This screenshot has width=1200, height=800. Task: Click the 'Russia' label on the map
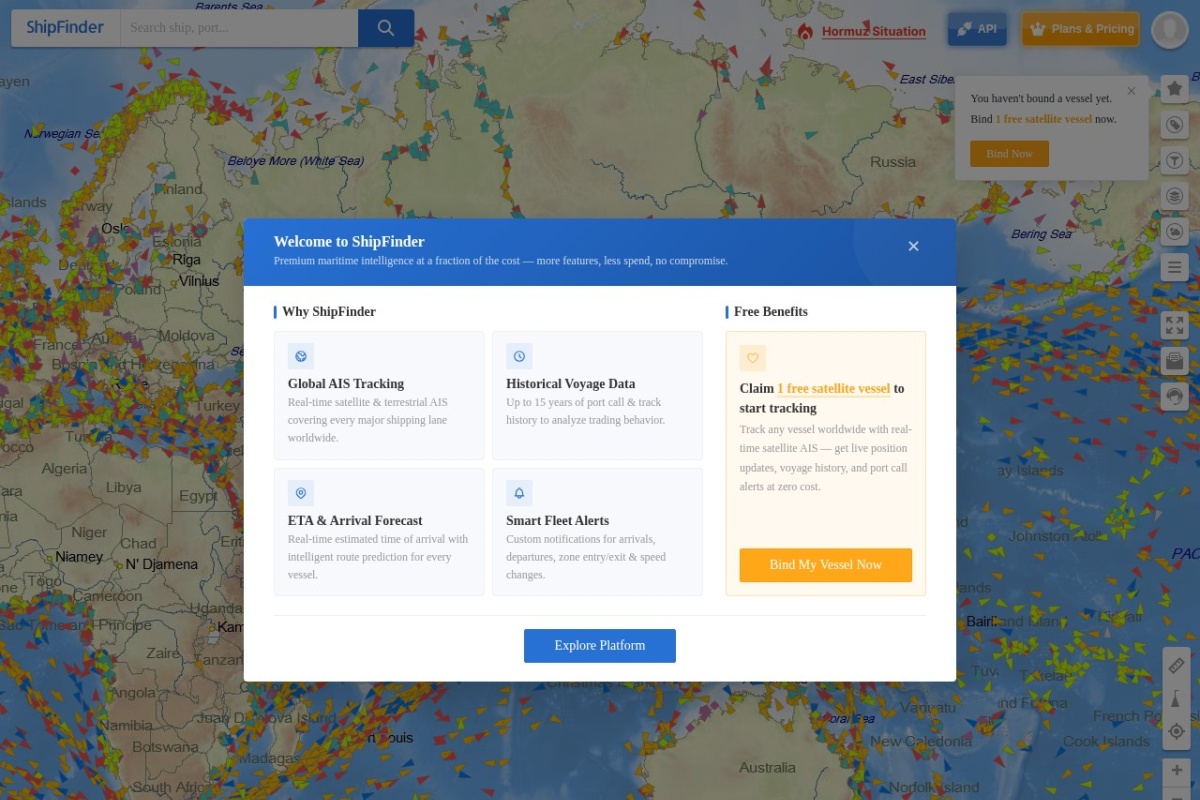click(x=893, y=162)
